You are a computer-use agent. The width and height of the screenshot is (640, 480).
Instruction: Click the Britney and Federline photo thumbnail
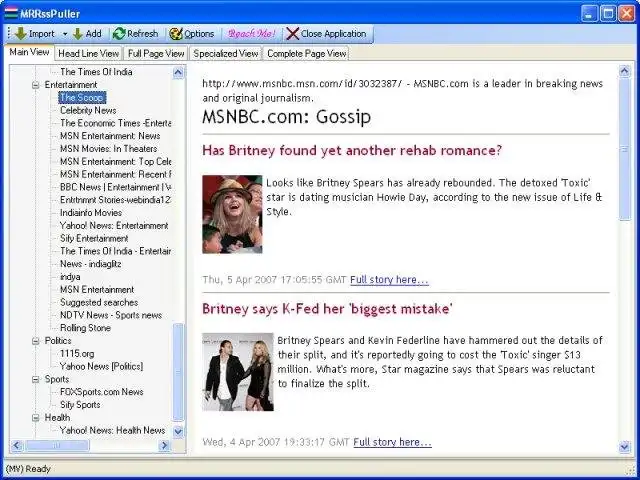(238, 372)
